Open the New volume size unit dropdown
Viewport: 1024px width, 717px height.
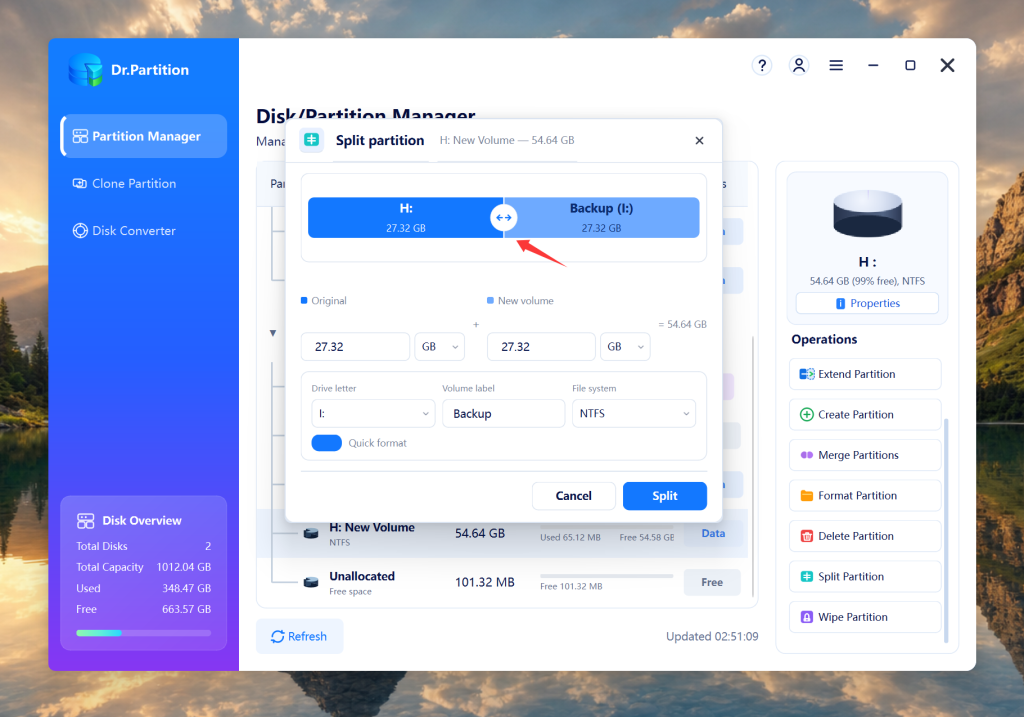[x=625, y=347]
